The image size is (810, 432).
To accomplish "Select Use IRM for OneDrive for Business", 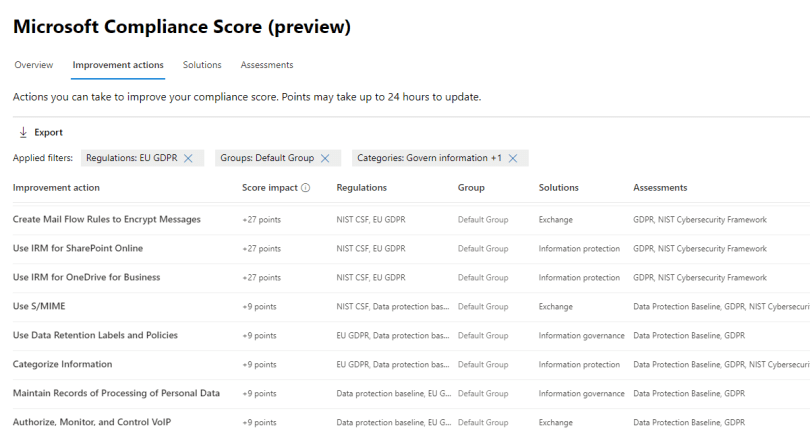I will coord(86,277).
